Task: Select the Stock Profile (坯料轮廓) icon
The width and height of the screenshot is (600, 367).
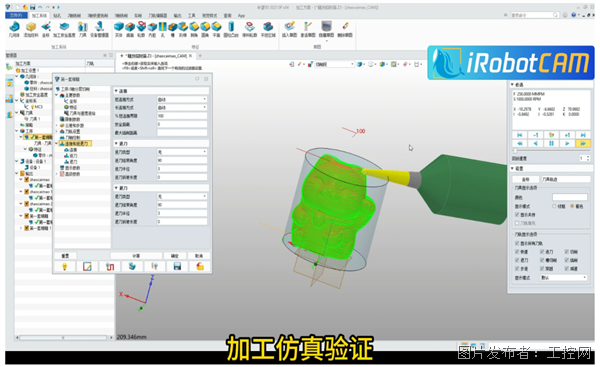Action: (x=249, y=29)
